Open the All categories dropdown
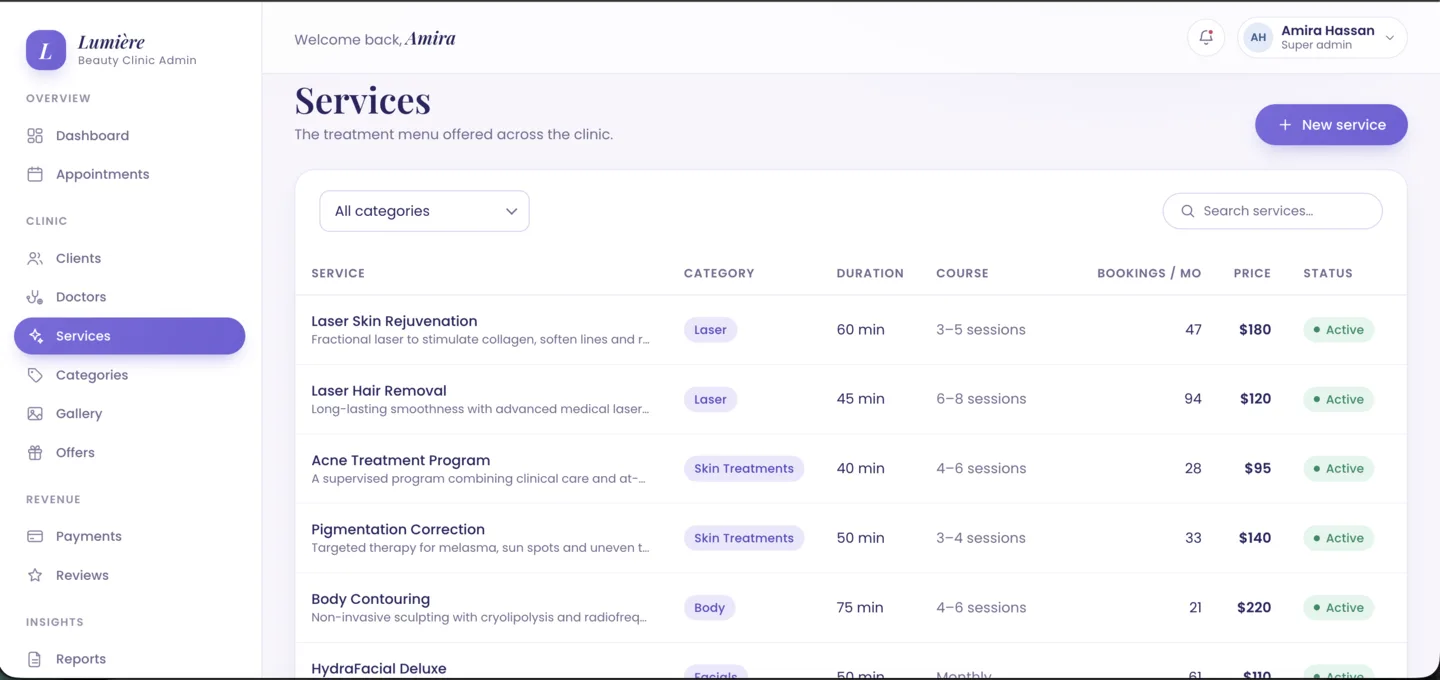The image size is (1440, 680). point(424,211)
